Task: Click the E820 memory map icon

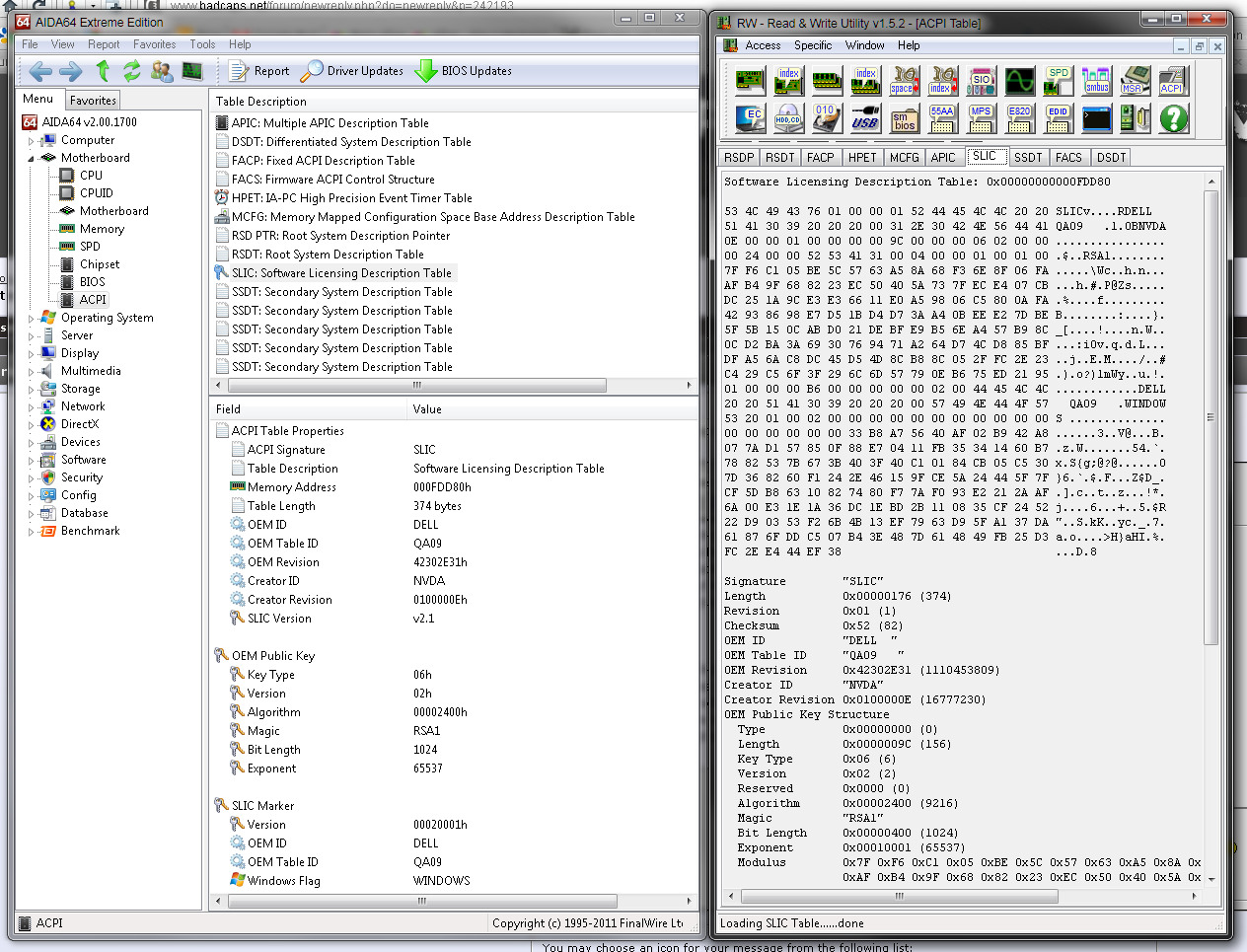Action: point(1019,119)
